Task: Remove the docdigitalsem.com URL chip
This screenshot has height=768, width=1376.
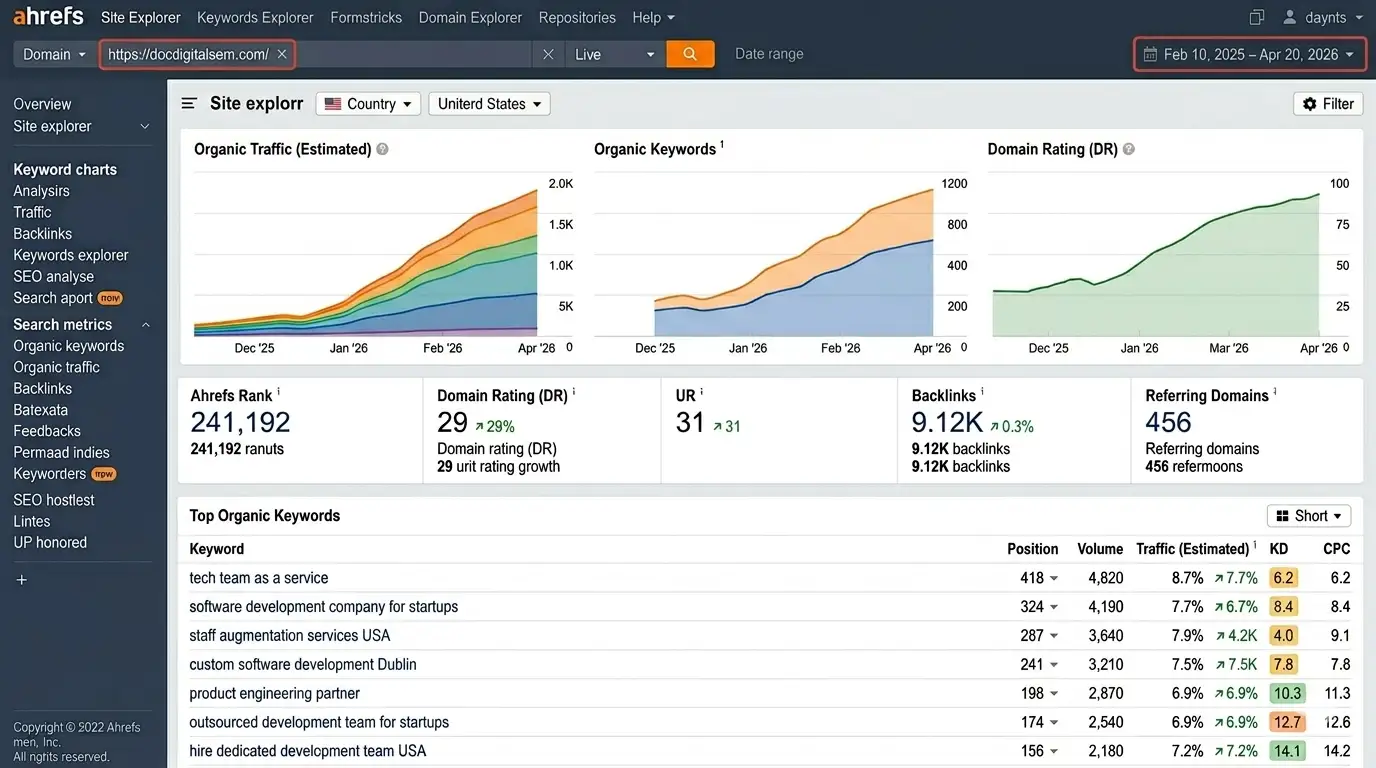Action: pyautogui.click(x=282, y=54)
